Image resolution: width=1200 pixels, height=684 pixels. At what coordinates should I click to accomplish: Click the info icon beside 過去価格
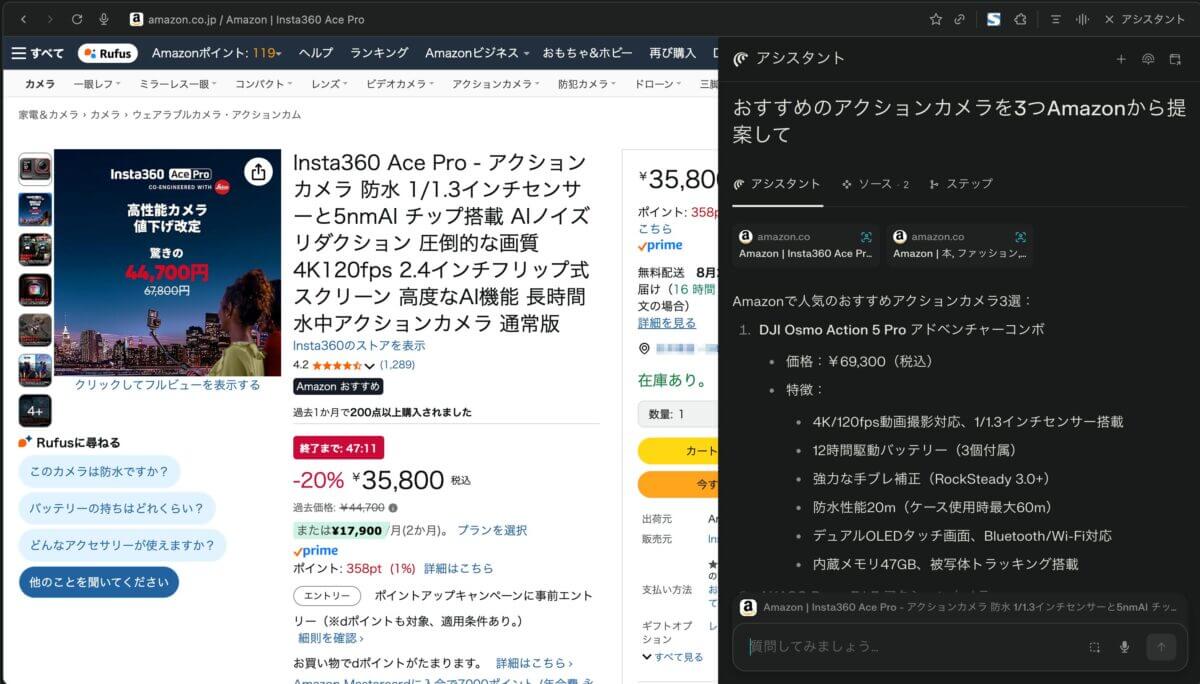[392, 508]
